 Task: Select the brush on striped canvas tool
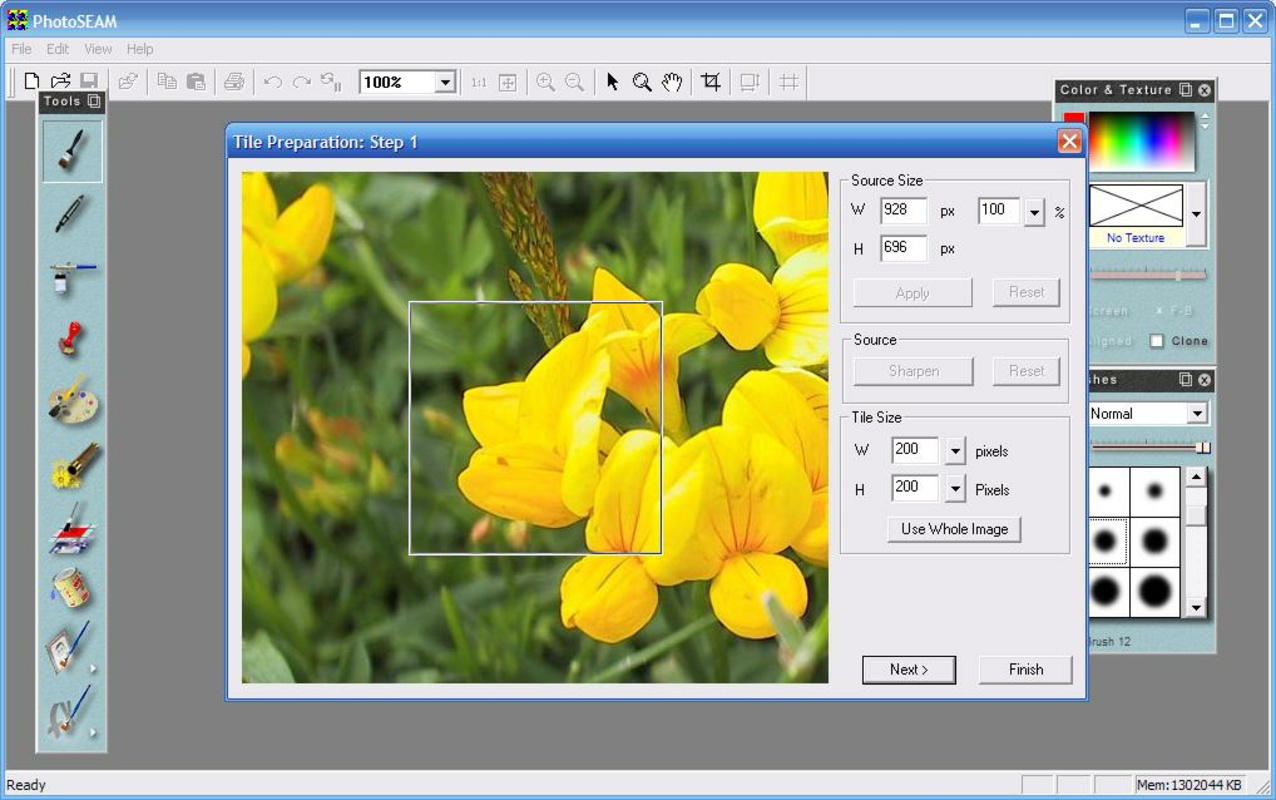[x=72, y=529]
